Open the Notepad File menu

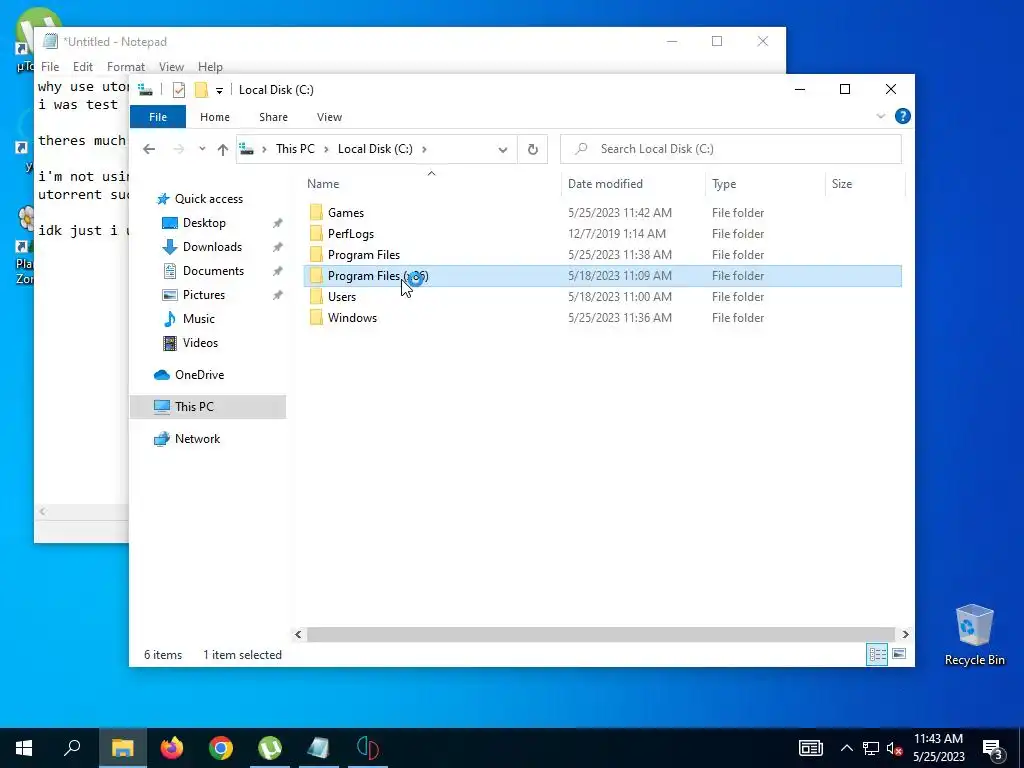[50, 67]
